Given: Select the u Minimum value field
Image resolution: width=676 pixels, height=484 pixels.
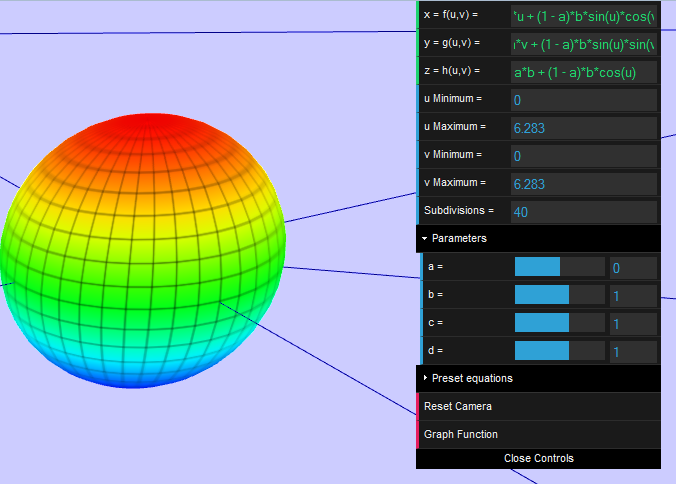Looking at the screenshot, I should 582,100.
